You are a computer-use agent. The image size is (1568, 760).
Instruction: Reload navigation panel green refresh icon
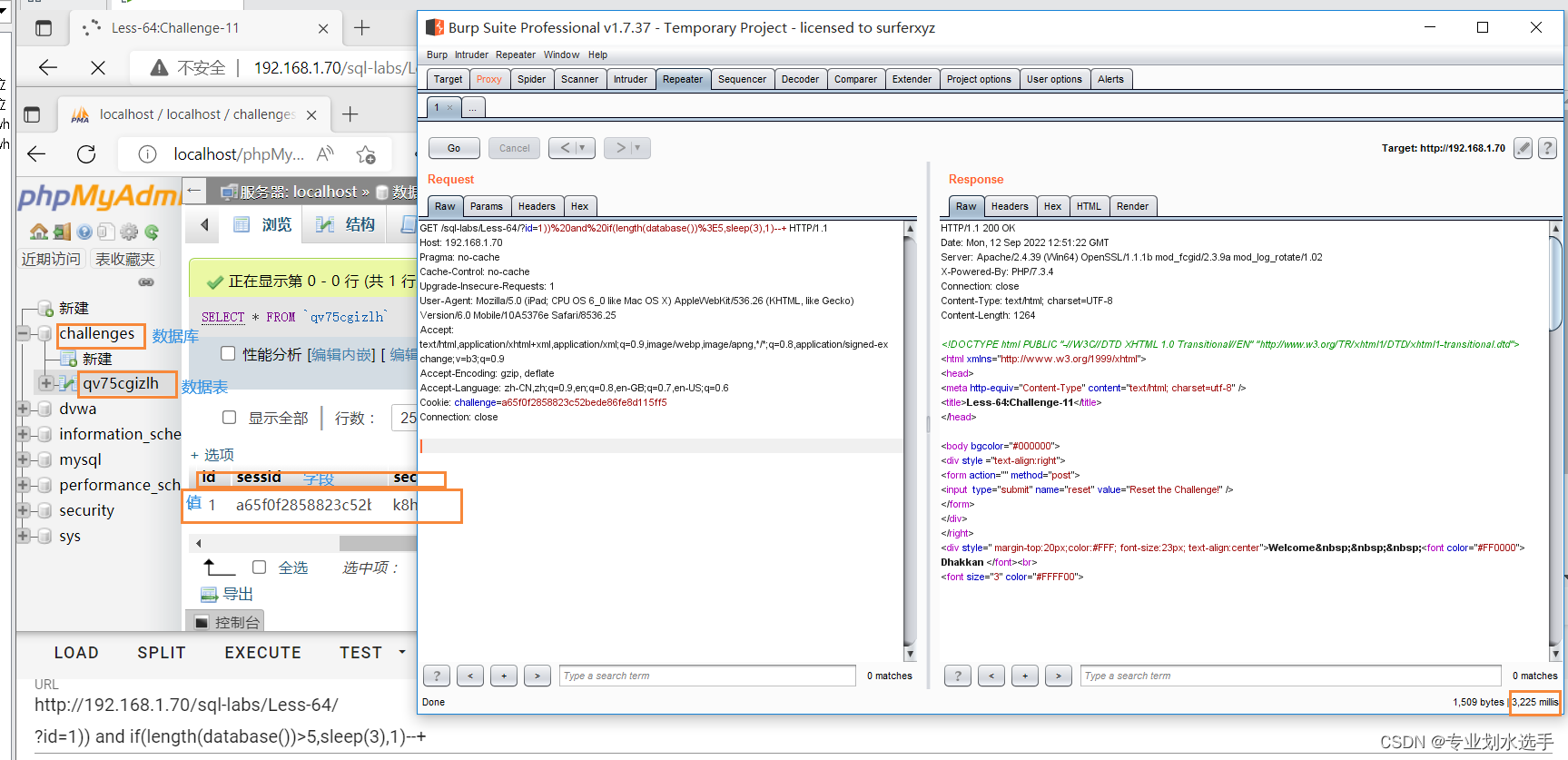tap(152, 232)
